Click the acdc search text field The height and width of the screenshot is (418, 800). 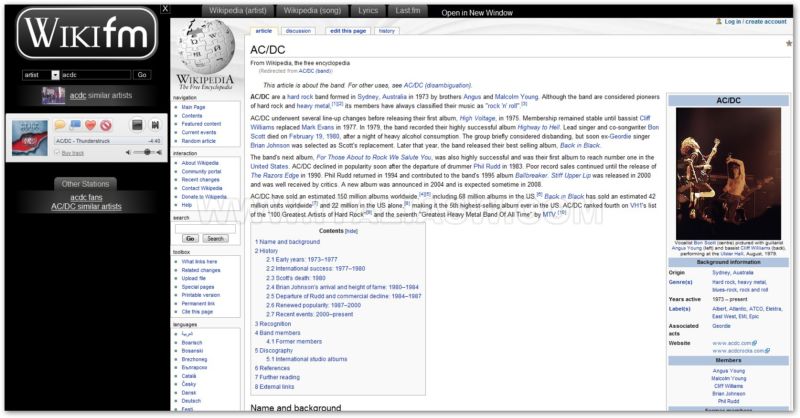pos(96,75)
